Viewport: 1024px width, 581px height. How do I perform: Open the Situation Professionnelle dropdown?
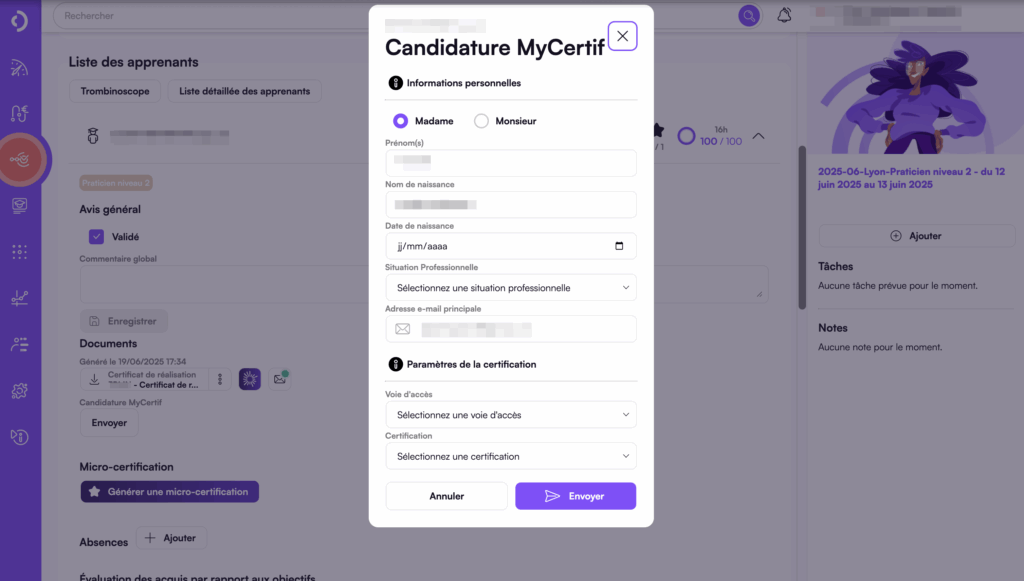[510, 288]
